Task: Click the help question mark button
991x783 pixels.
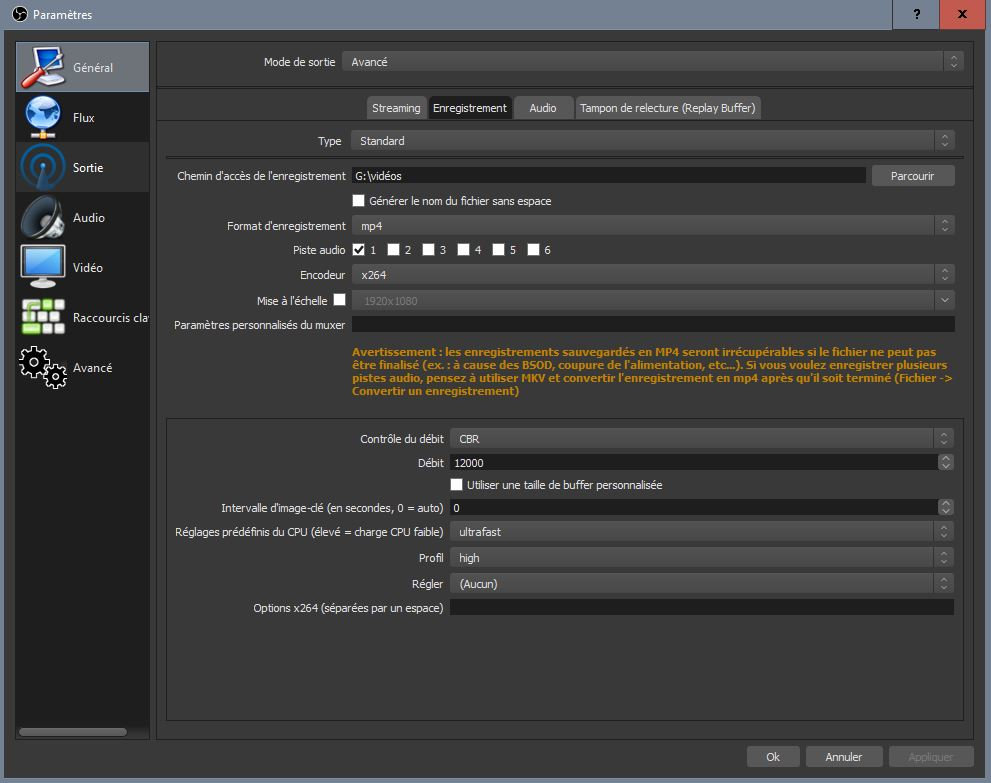Action: tap(916, 14)
